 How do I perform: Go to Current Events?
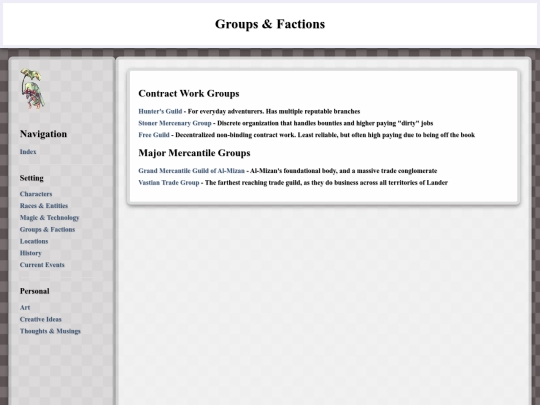42,265
